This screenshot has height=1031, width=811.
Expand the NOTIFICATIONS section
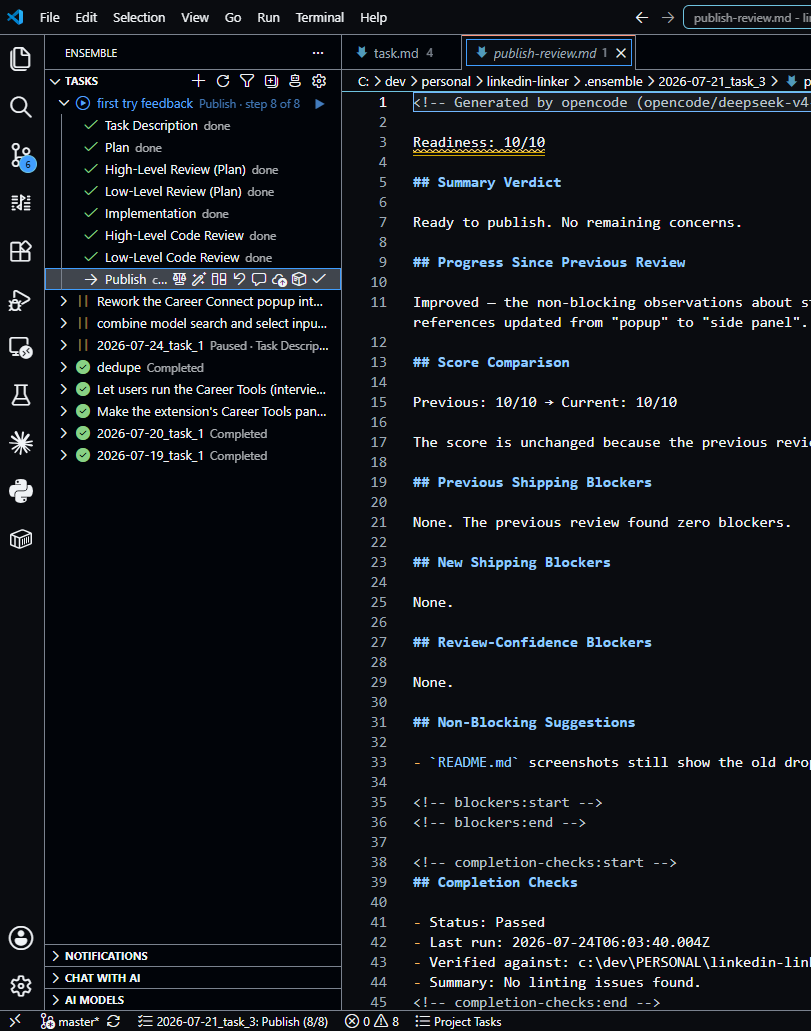point(193,956)
